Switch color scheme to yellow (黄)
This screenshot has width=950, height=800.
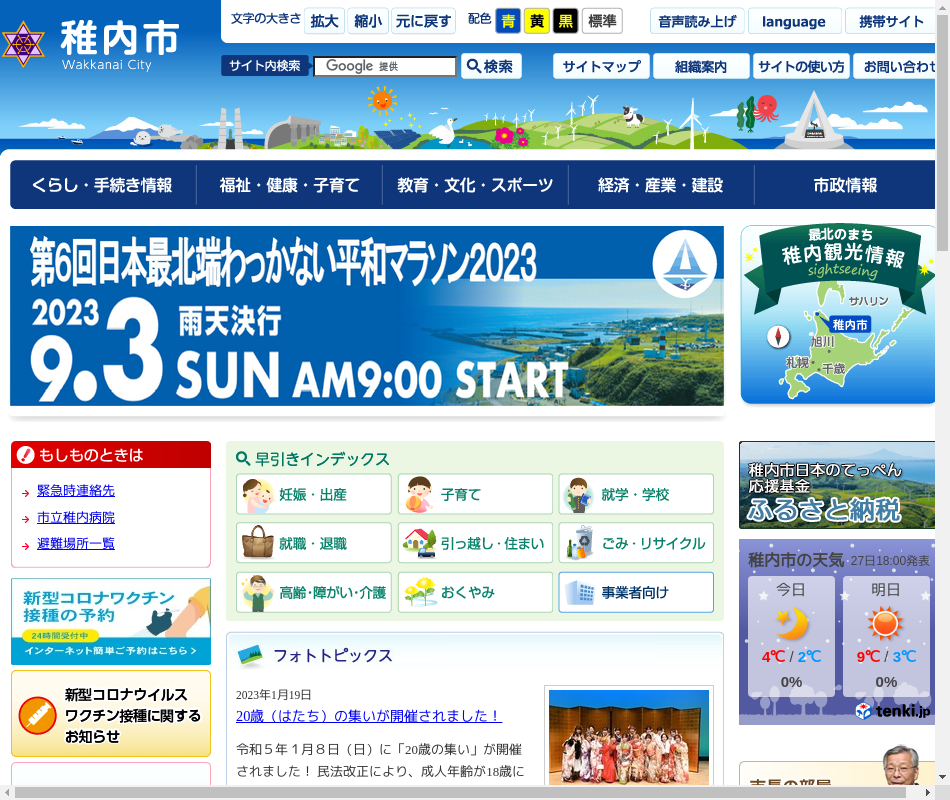537,21
